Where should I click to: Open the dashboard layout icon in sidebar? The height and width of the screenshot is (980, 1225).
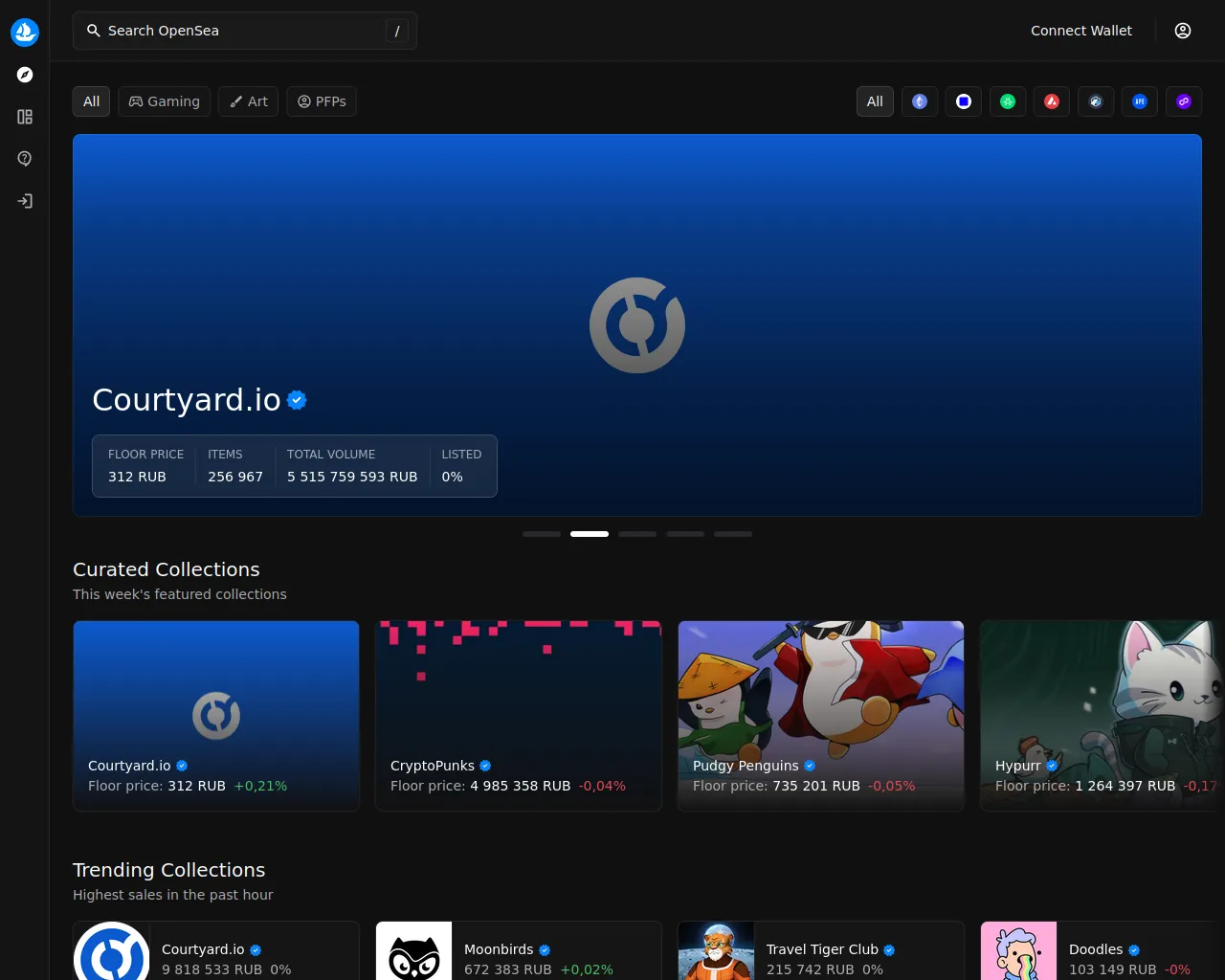(x=25, y=117)
